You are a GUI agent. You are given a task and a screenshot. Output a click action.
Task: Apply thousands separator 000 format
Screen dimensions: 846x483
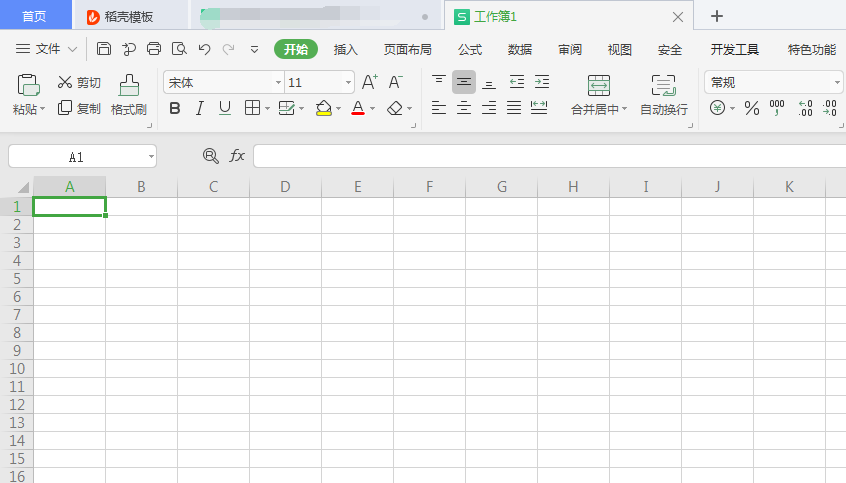click(777, 108)
